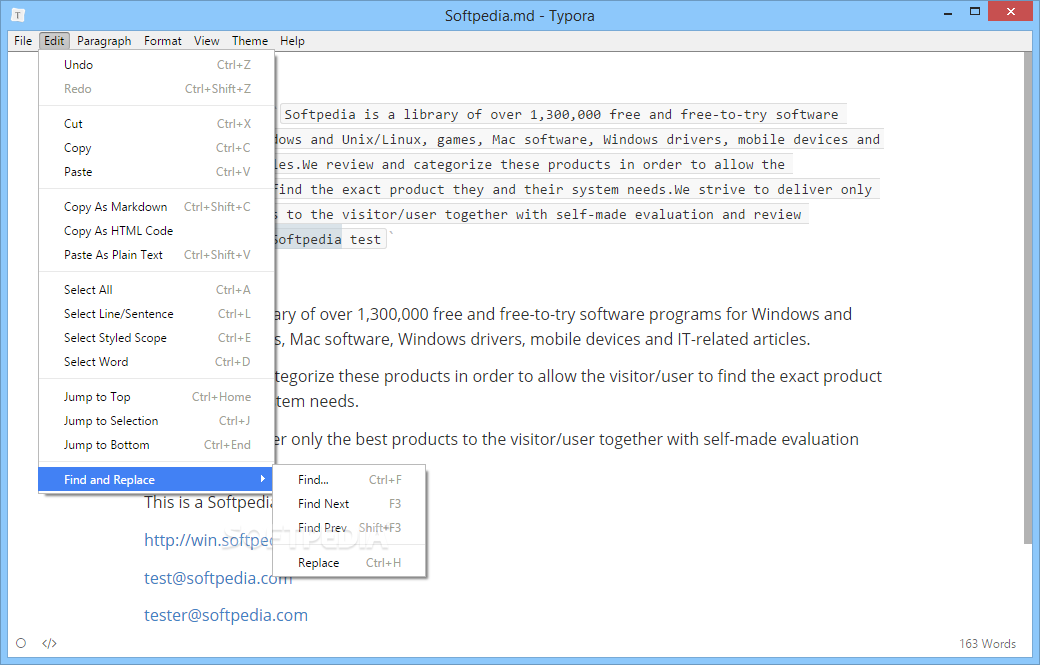The image size is (1040, 665).
Task: Select Paste in the Edit menu
Action: tap(157, 172)
